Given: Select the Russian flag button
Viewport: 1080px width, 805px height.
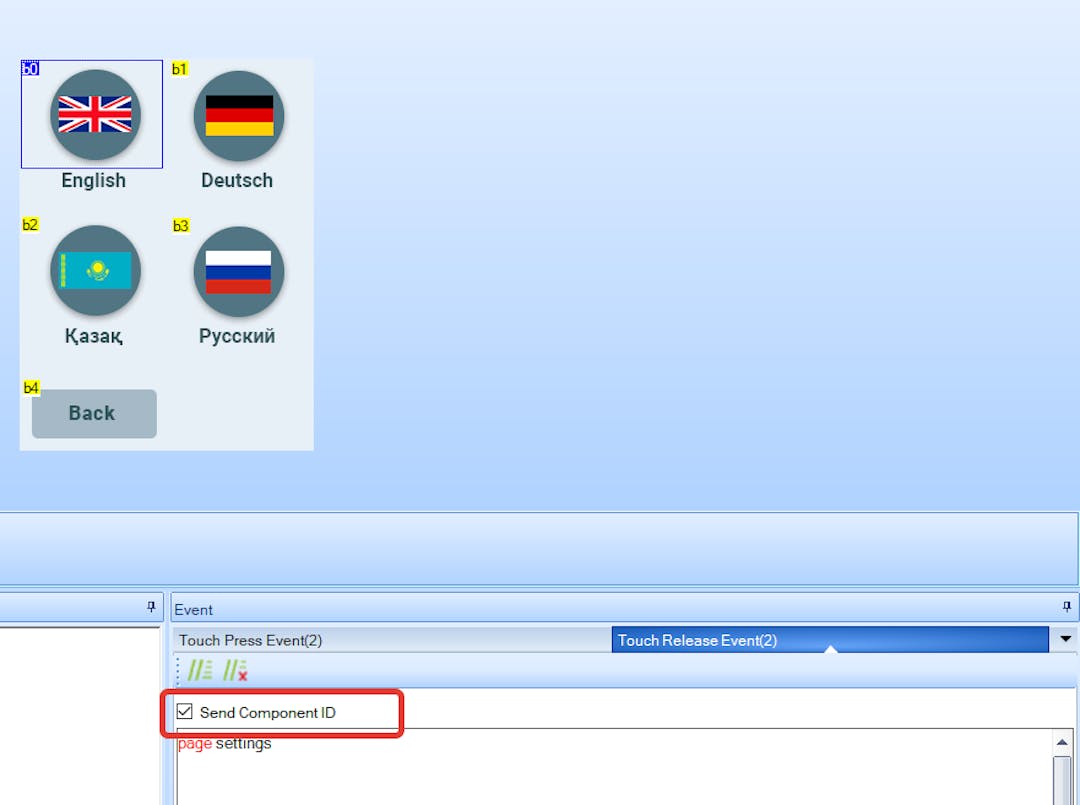Looking at the screenshot, I should coord(239,271).
